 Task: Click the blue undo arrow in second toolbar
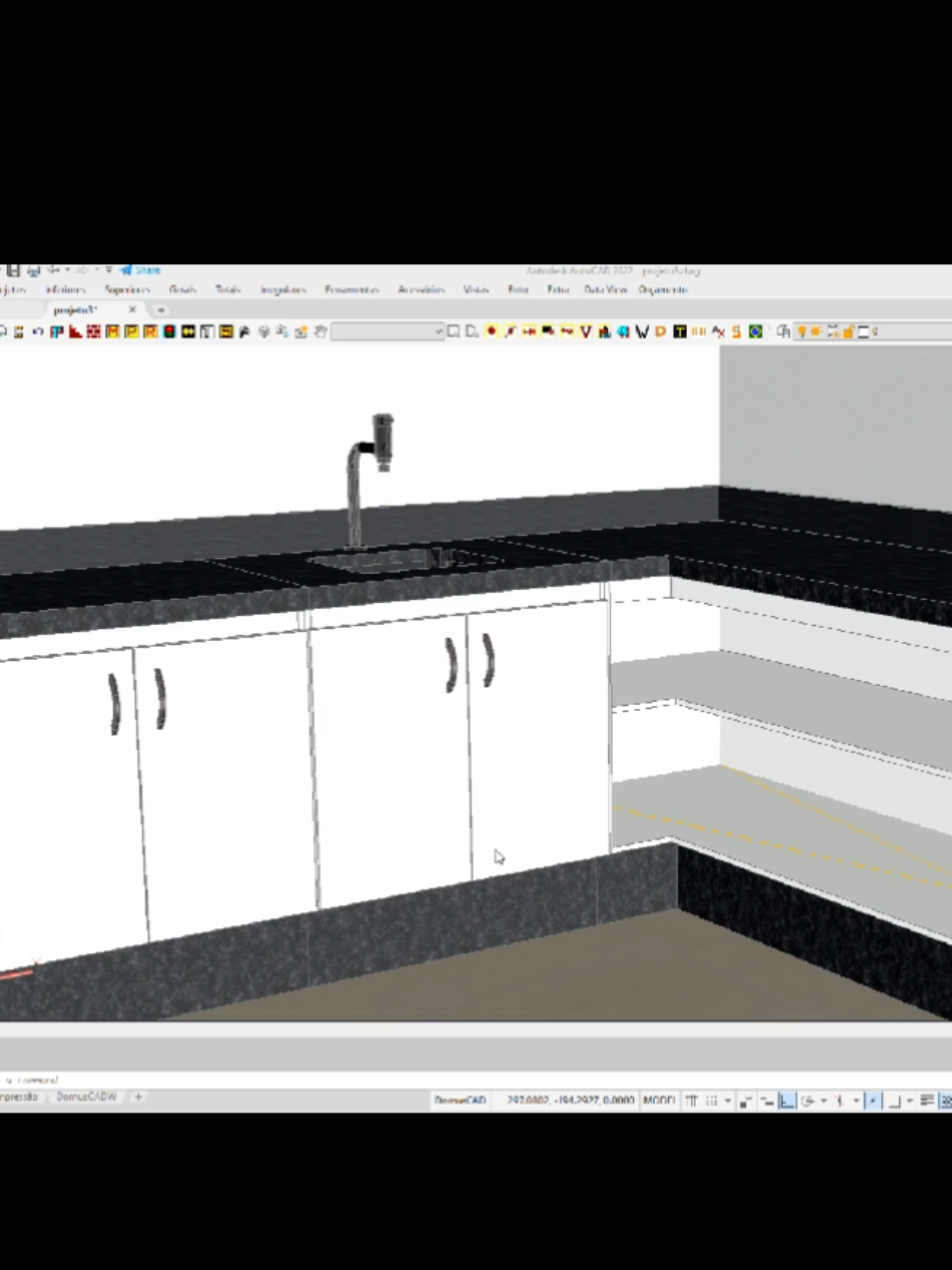click(x=38, y=332)
